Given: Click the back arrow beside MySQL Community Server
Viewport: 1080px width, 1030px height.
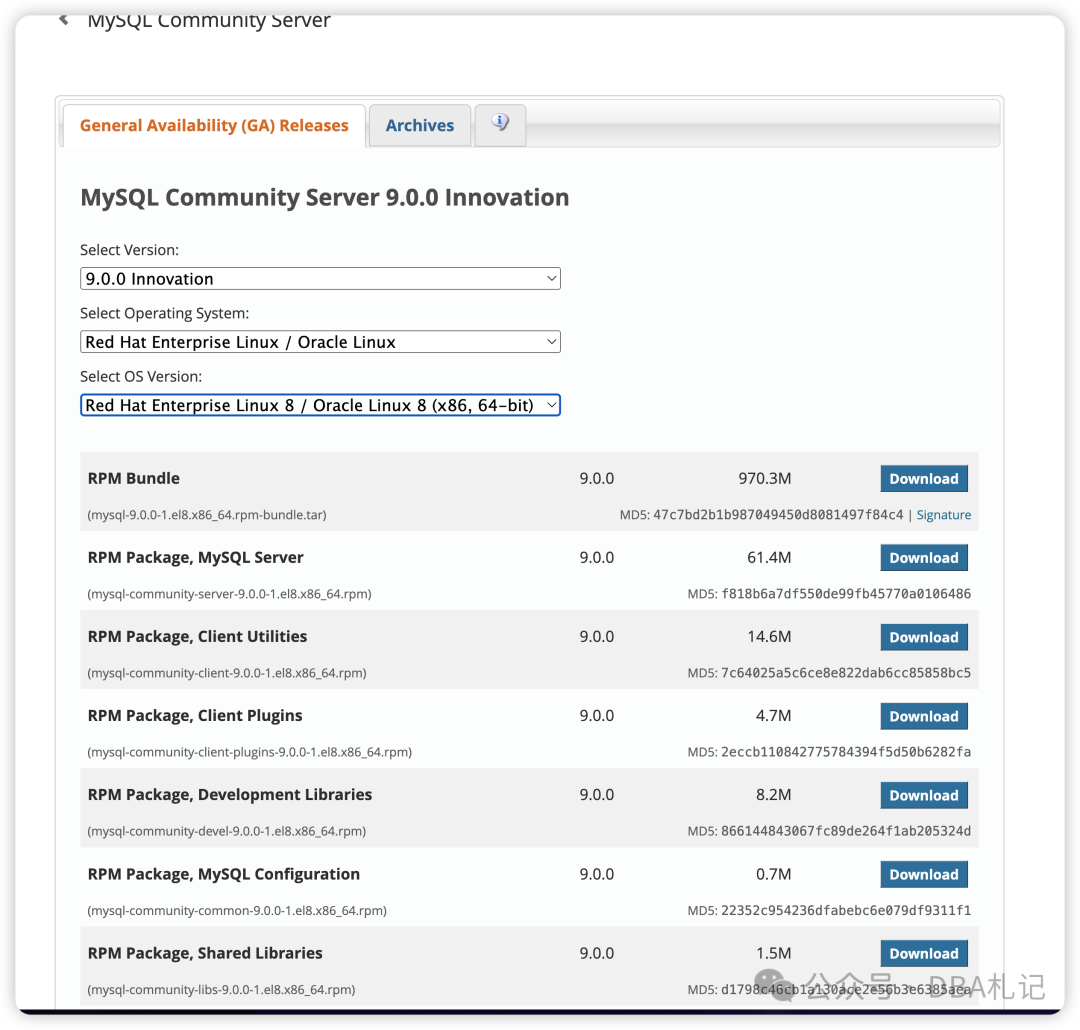Looking at the screenshot, I should [x=64, y=19].
